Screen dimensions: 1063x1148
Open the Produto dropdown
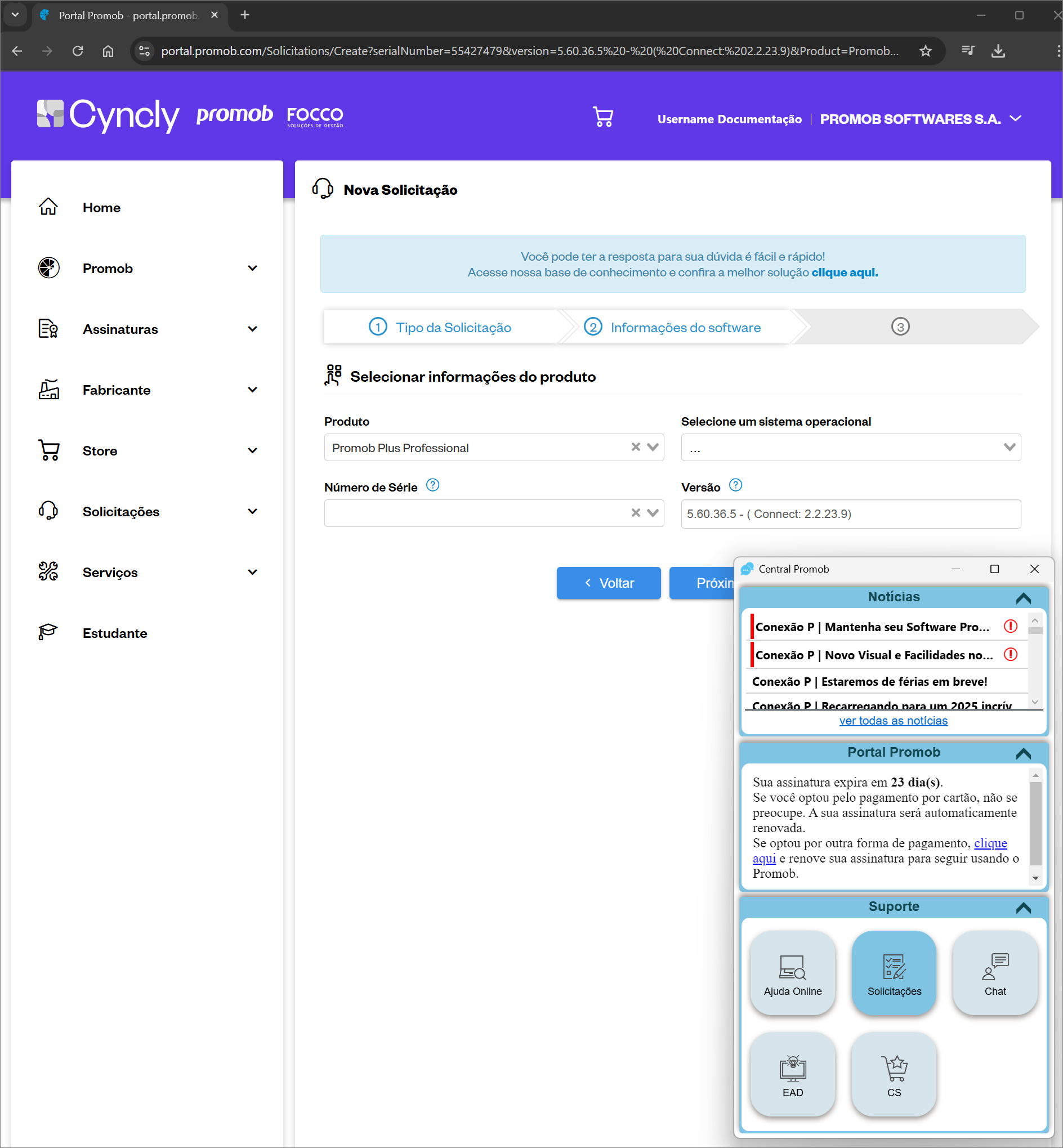pyautogui.click(x=653, y=448)
